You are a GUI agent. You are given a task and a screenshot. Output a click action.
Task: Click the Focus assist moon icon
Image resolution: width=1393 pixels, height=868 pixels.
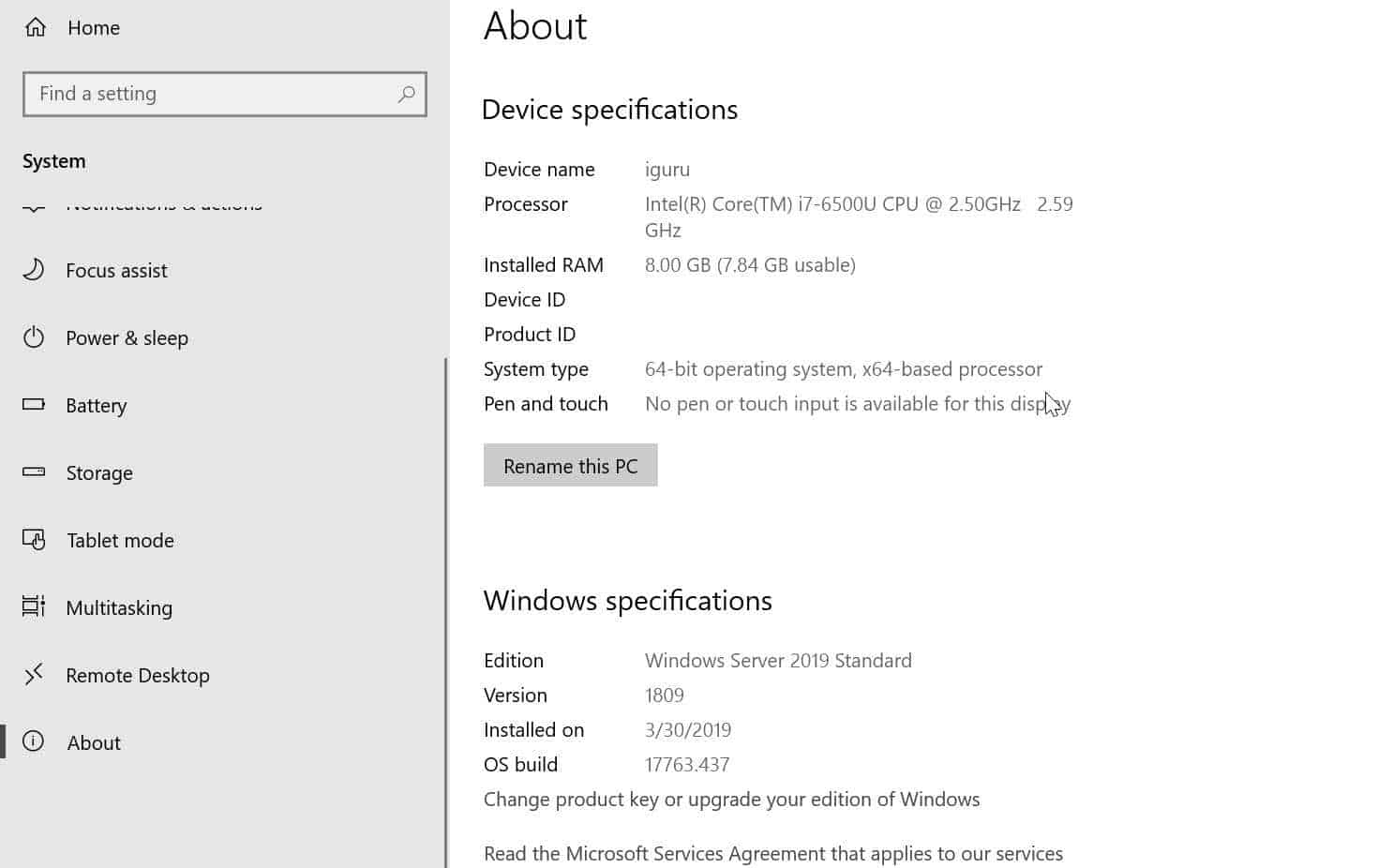coord(34,270)
